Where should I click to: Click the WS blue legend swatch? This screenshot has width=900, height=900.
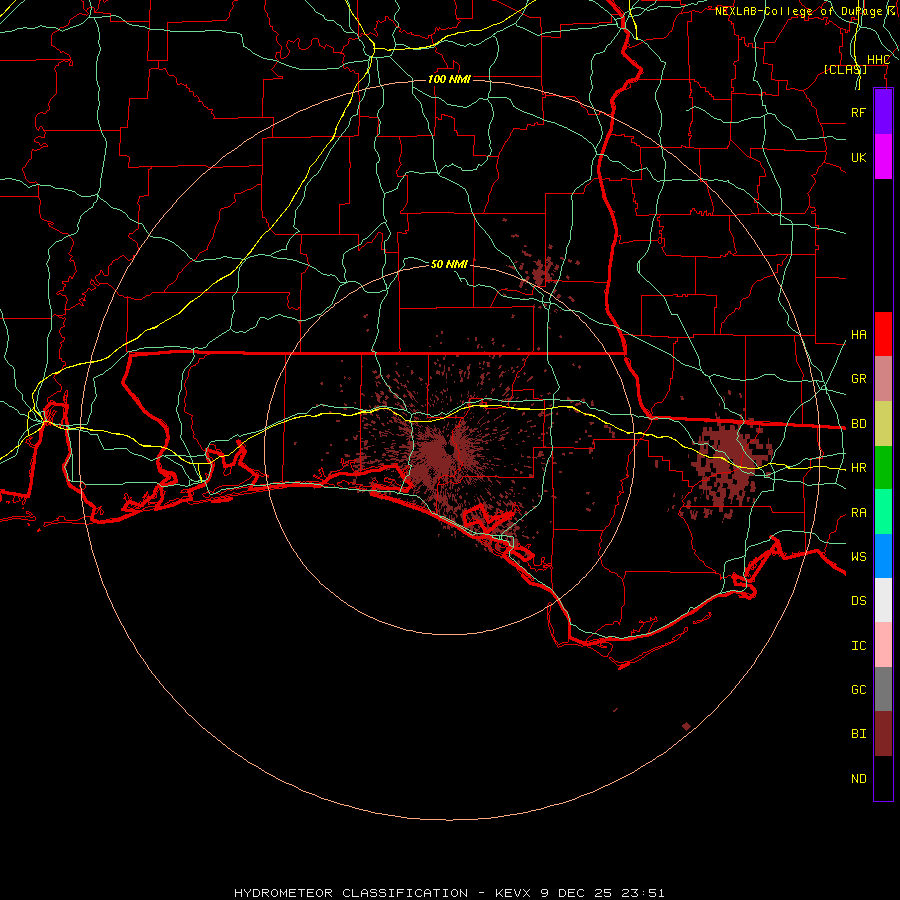(x=883, y=556)
